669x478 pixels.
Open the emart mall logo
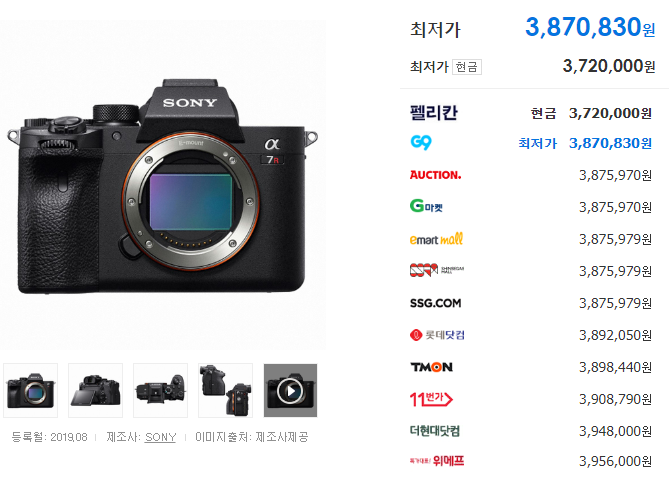436,239
